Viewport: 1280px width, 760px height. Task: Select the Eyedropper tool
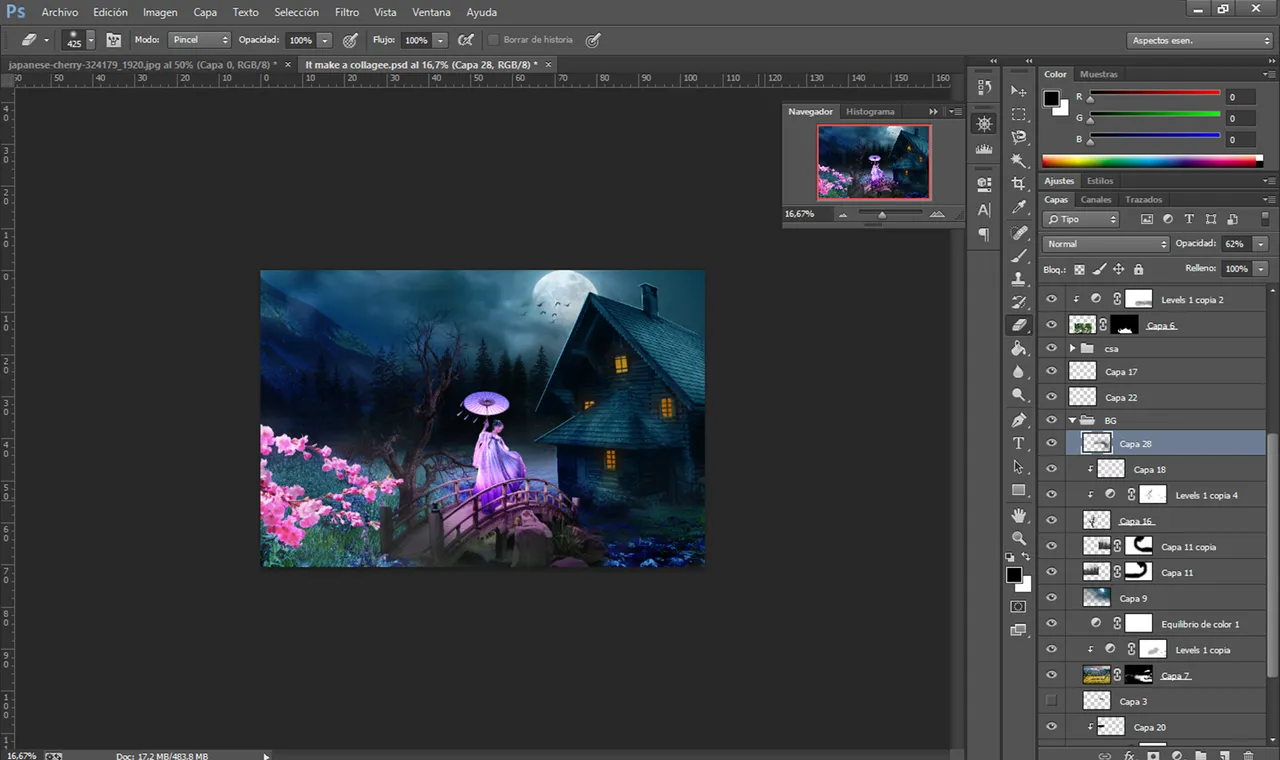[x=1019, y=208]
